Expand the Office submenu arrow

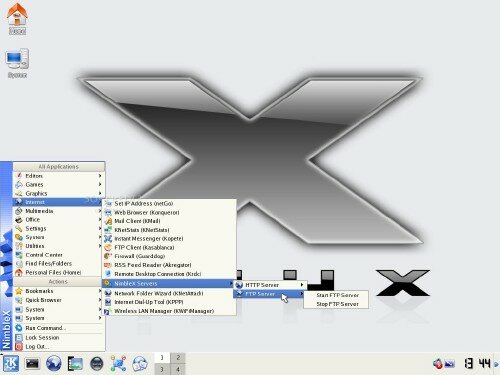tap(100, 219)
